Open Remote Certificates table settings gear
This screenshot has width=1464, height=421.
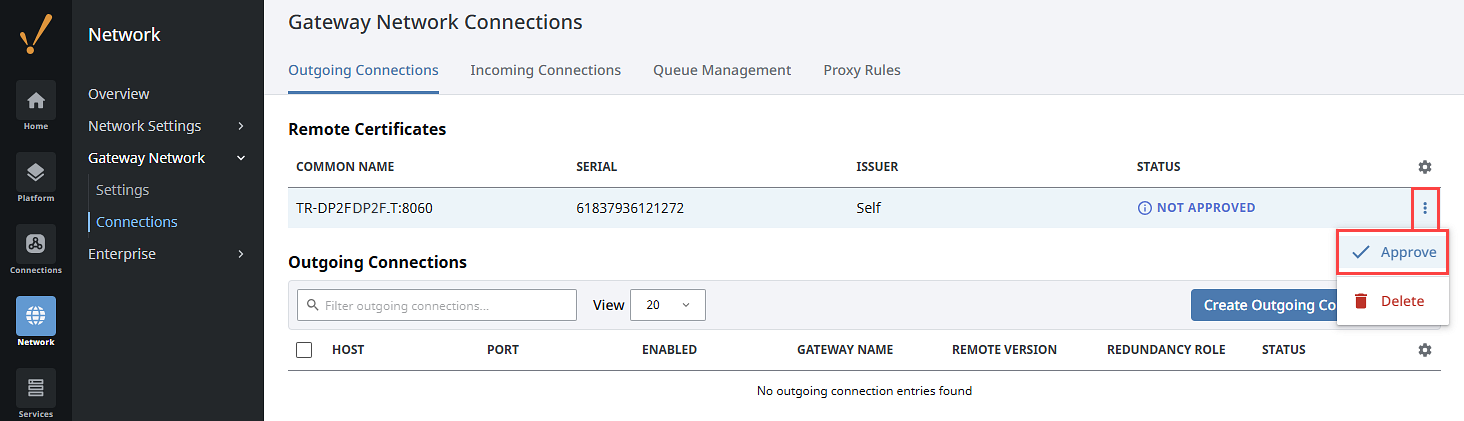1425,167
